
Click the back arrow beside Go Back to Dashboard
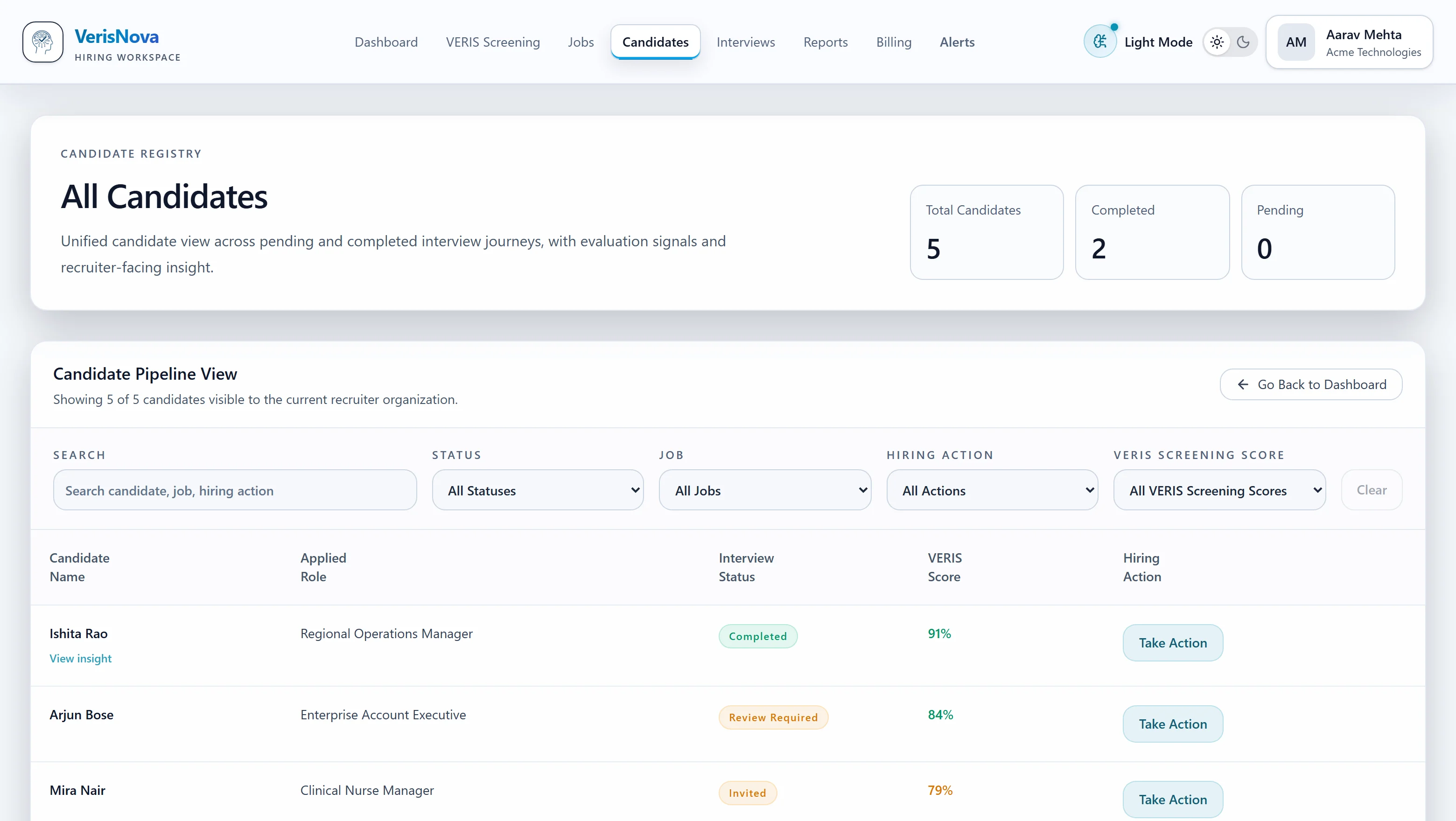[1242, 384]
